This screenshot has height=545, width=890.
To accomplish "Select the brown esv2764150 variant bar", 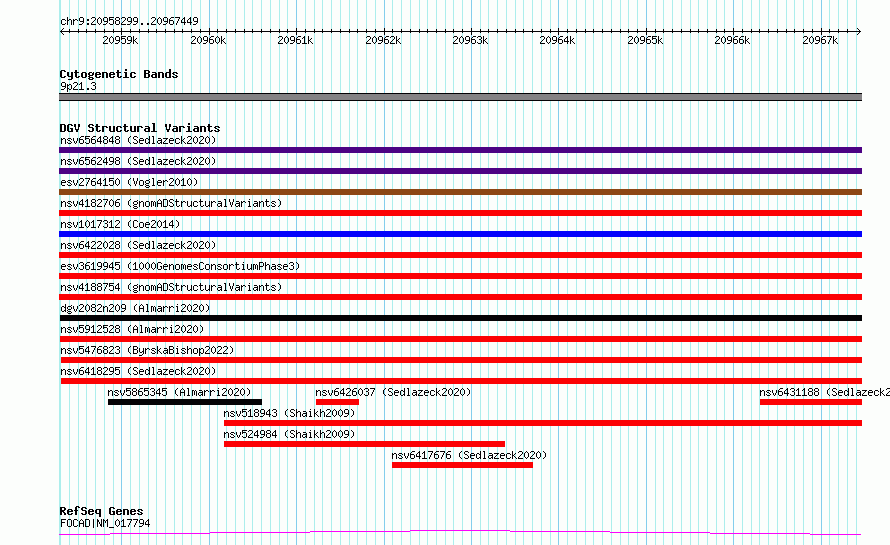I will [x=460, y=192].
